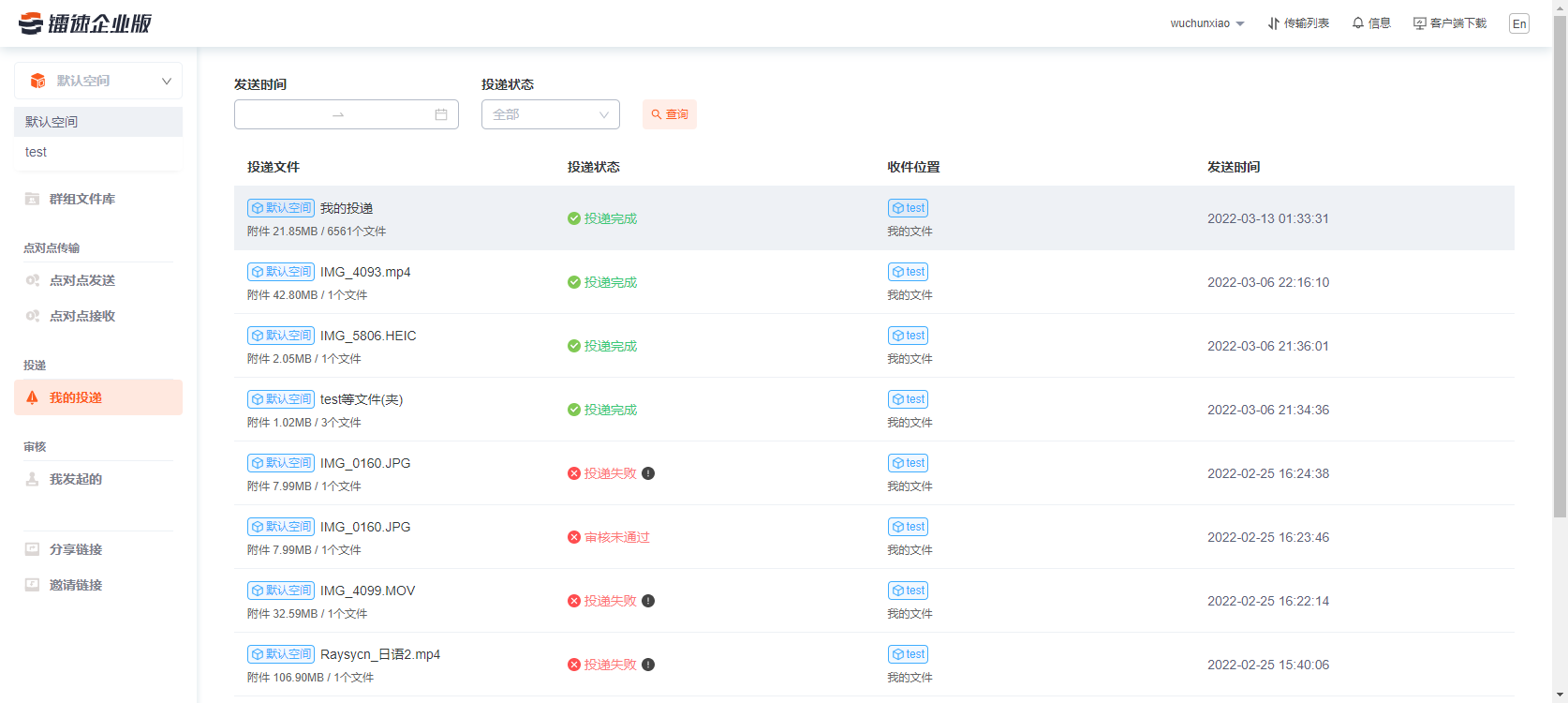The height and width of the screenshot is (703, 1568).
Task: Click test location tag on IMG_4093.mp4 row
Action: pos(909,272)
